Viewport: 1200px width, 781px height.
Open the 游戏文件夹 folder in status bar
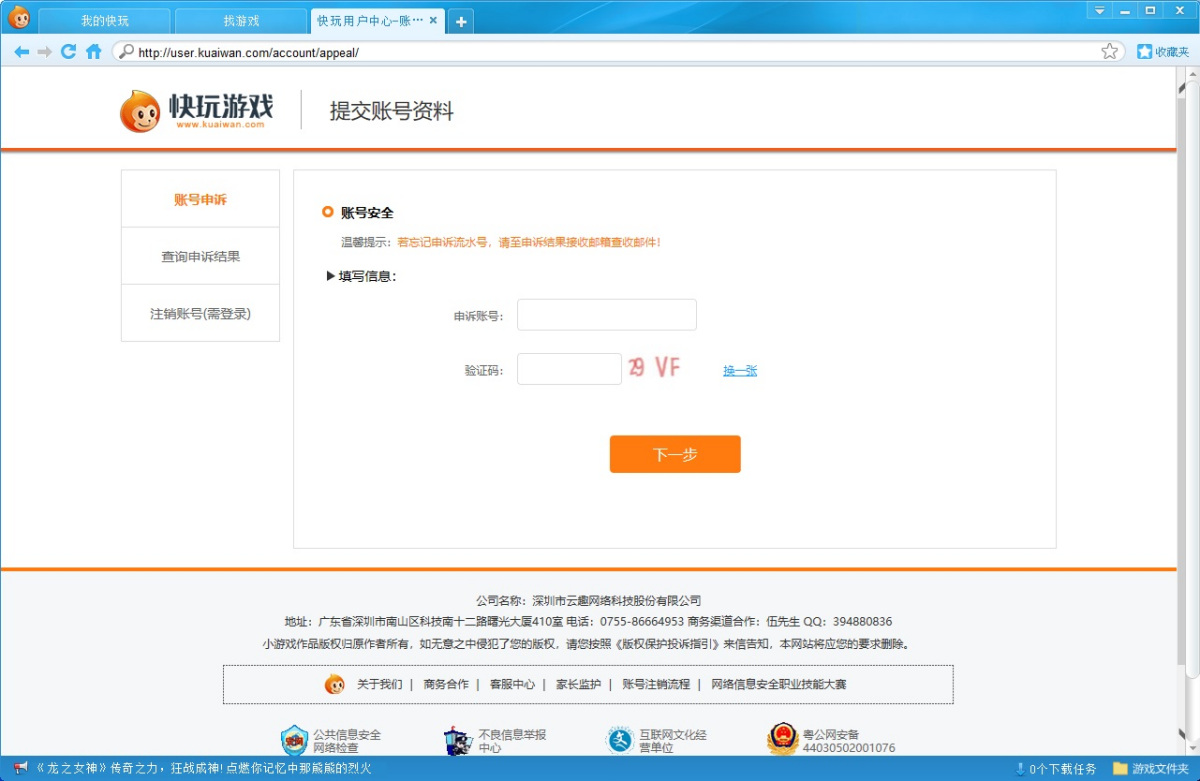[1151, 769]
